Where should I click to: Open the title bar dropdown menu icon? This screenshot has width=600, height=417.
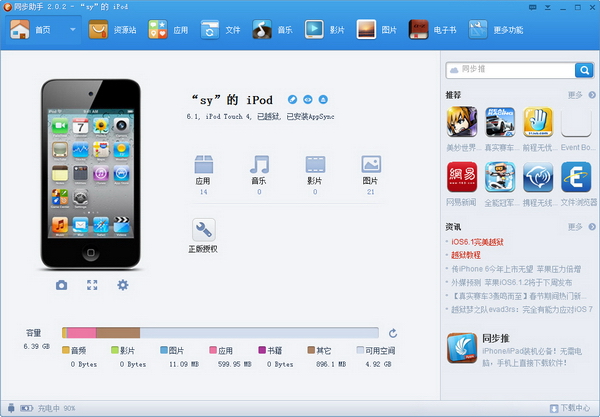tap(548, 7)
